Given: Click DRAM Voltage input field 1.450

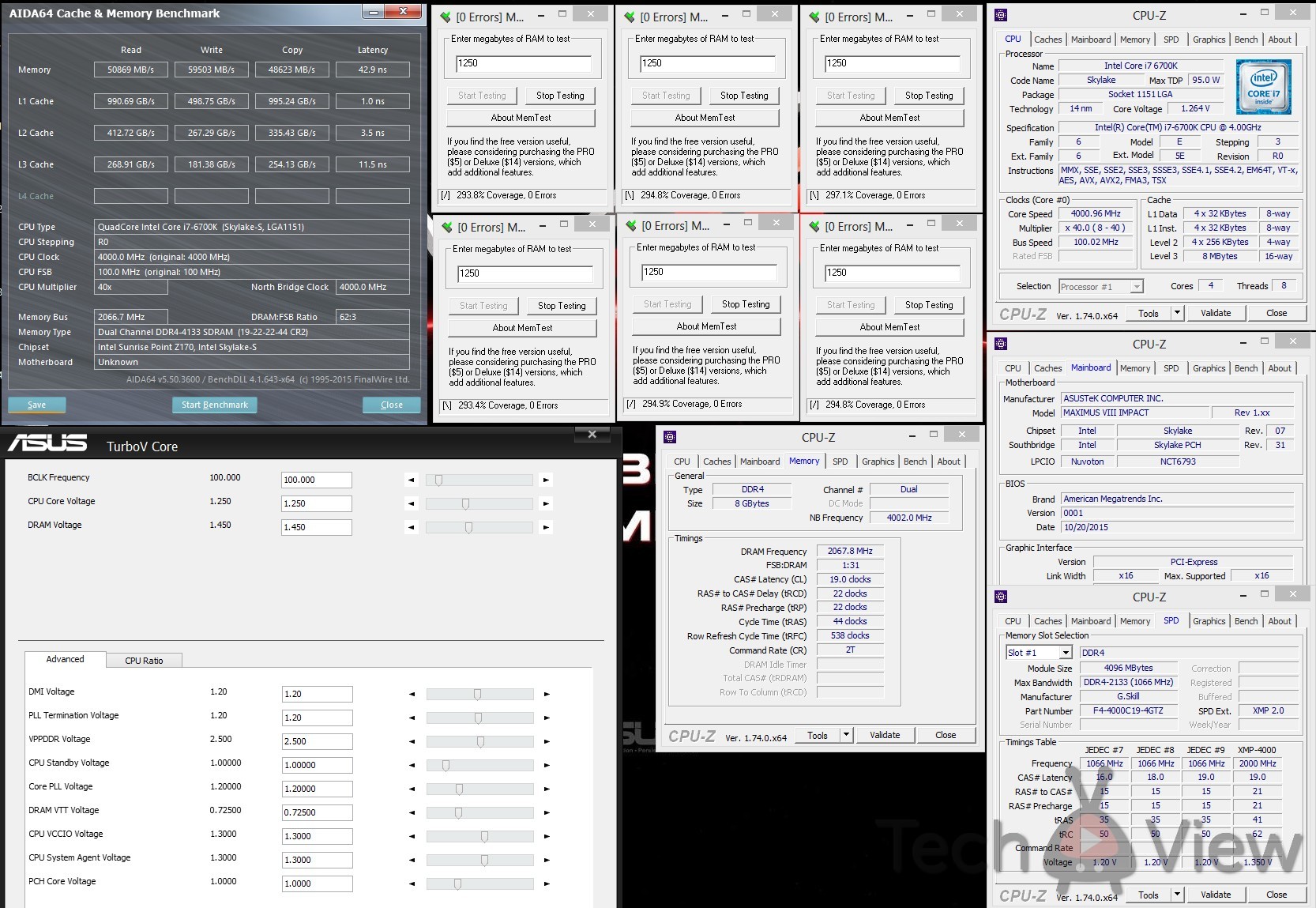Looking at the screenshot, I should [317, 527].
